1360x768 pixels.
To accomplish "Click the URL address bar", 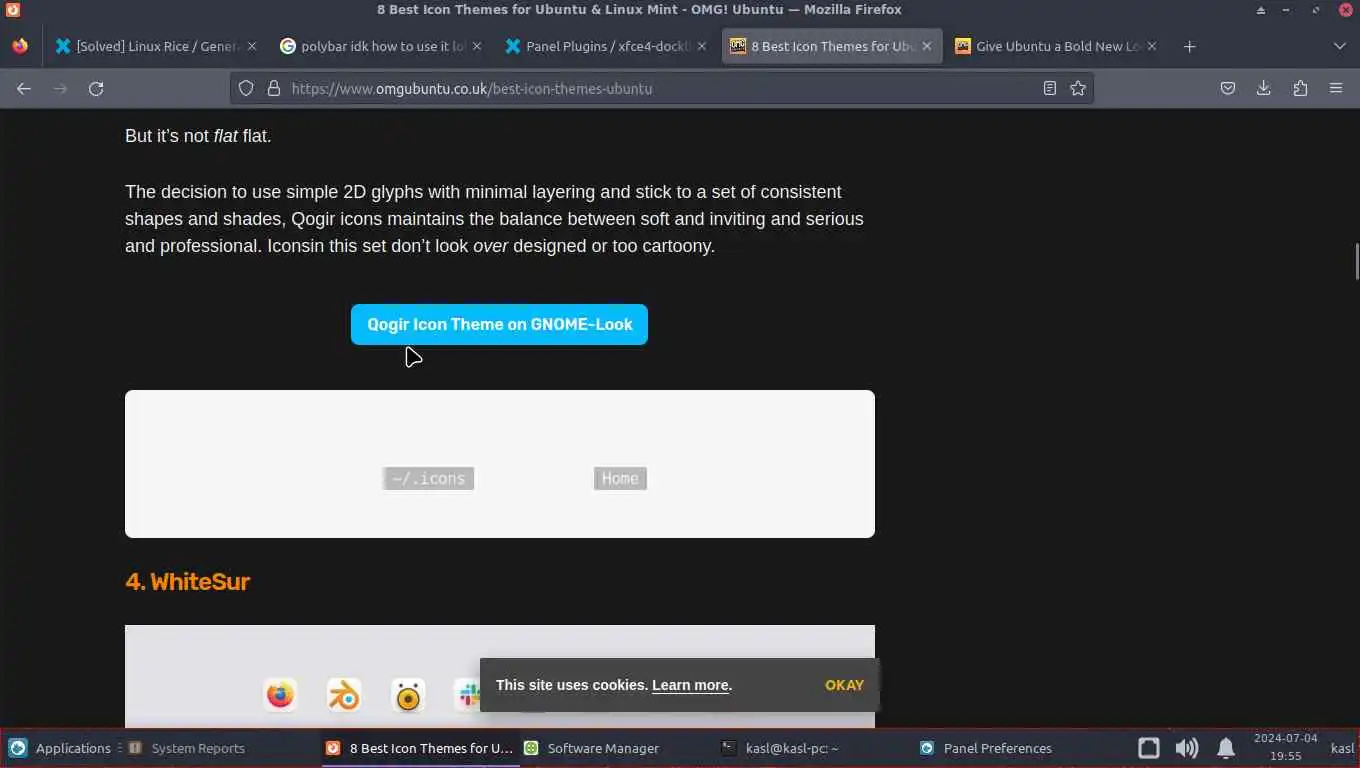I will pos(660,88).
